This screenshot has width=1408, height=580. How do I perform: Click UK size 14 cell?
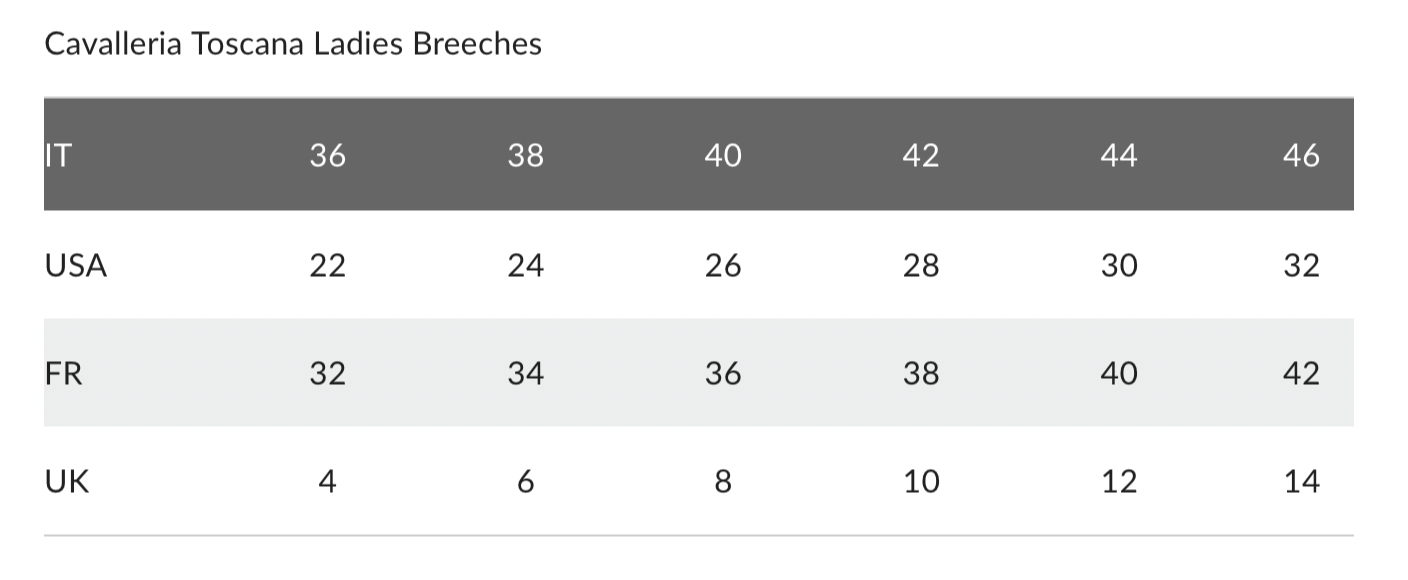1301,483
